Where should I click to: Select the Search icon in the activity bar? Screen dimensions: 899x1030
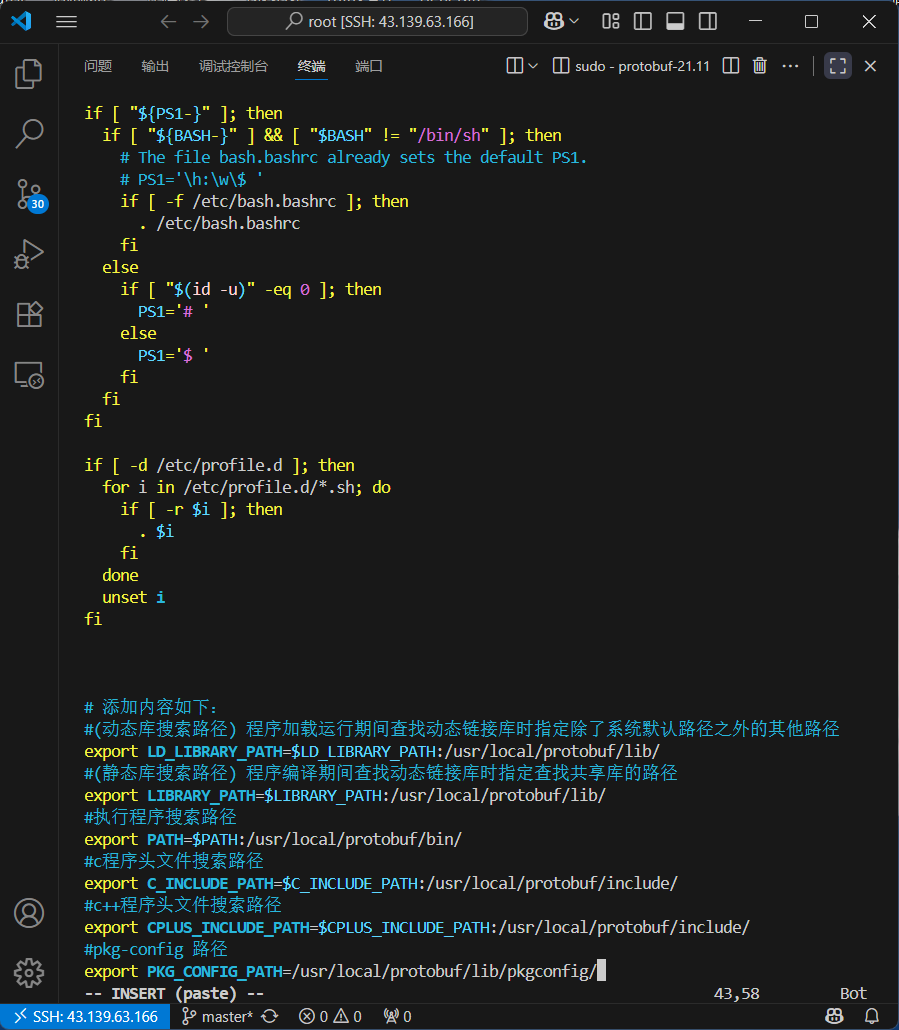pos(28,133)
